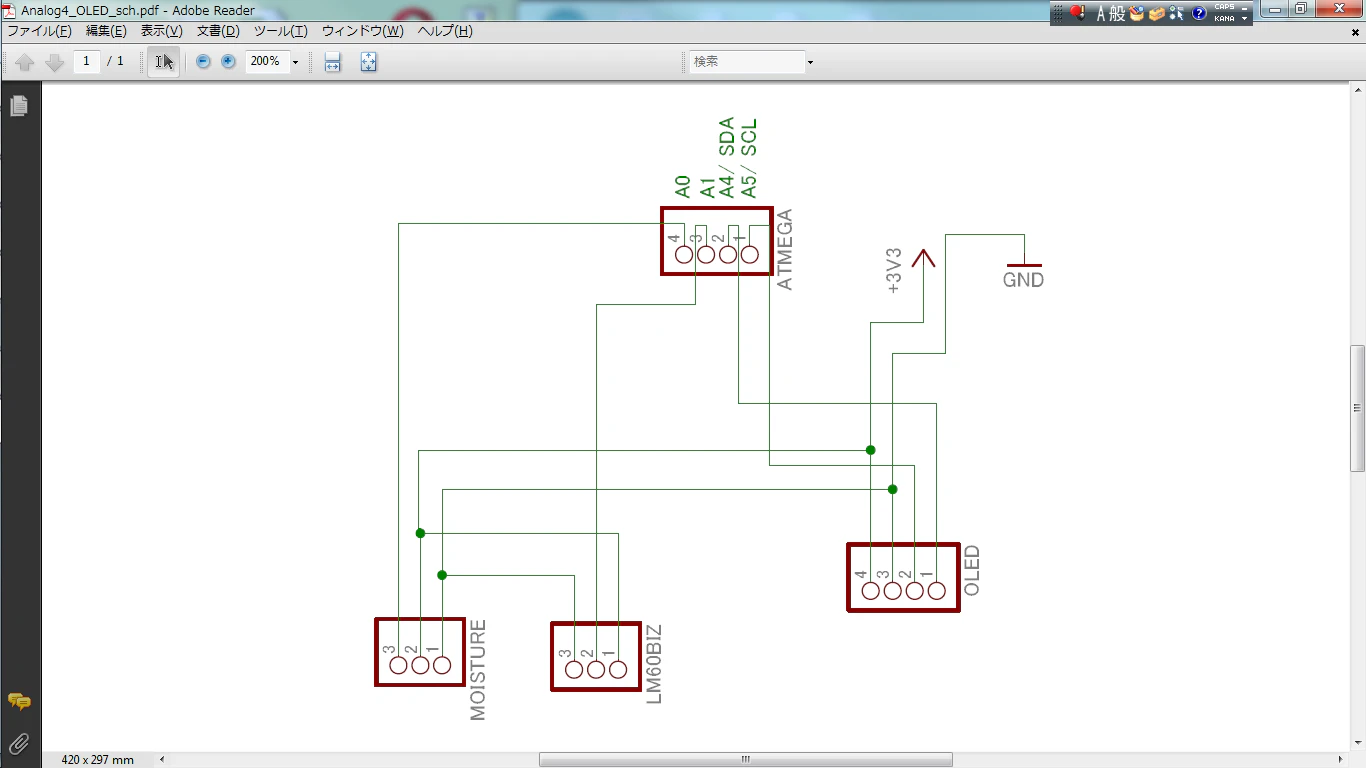Viewport: 1366px width, 768px height.
Task: Open the attachments paperclip panel
Action: coord(18,743)
